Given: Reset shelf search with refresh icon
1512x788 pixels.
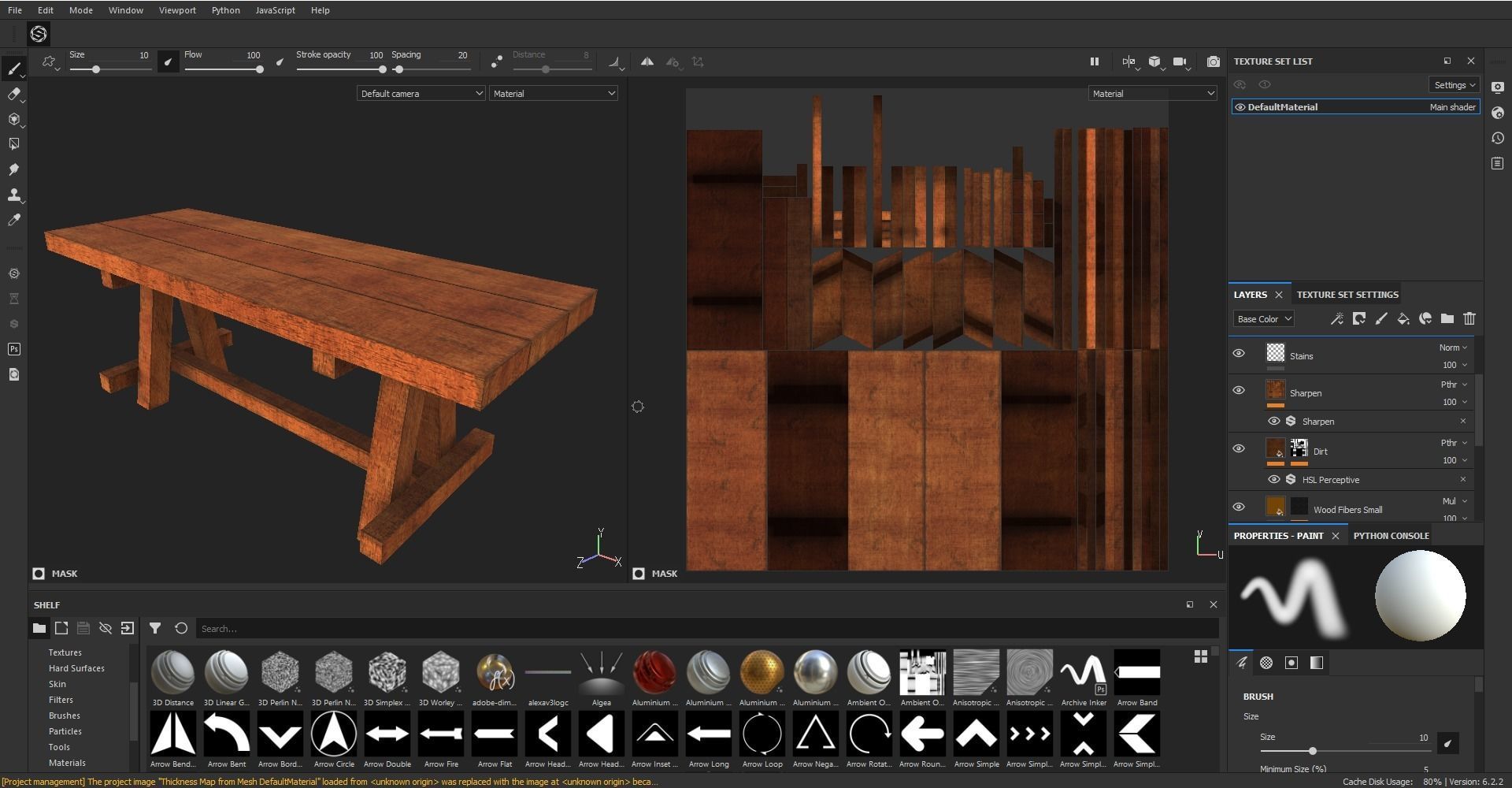Looking at the screenshot, I should pos(181,628).
